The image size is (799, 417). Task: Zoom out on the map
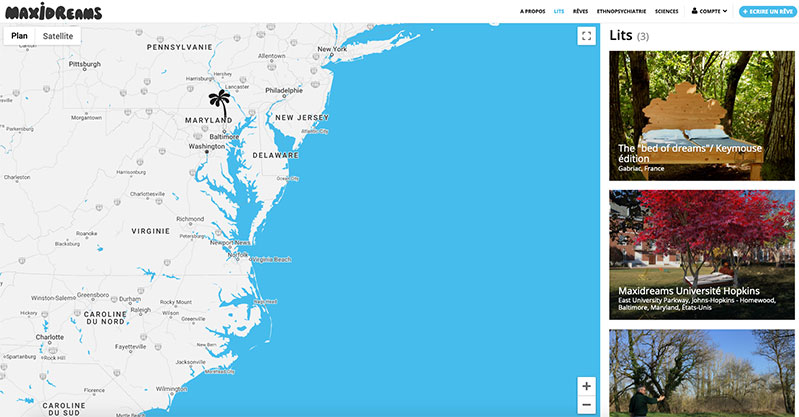pos(586,405)
